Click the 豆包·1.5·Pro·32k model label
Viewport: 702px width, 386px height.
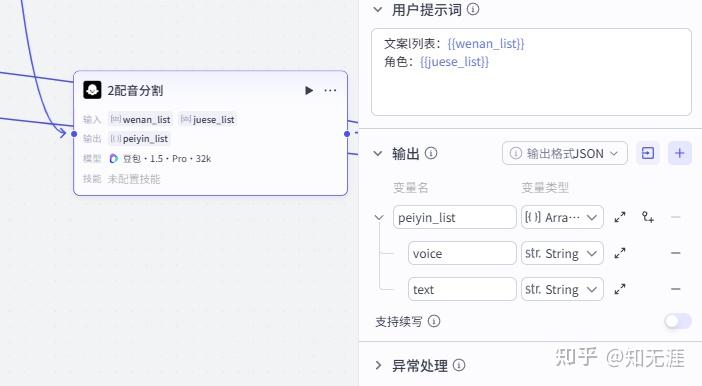tap(167, 159)
